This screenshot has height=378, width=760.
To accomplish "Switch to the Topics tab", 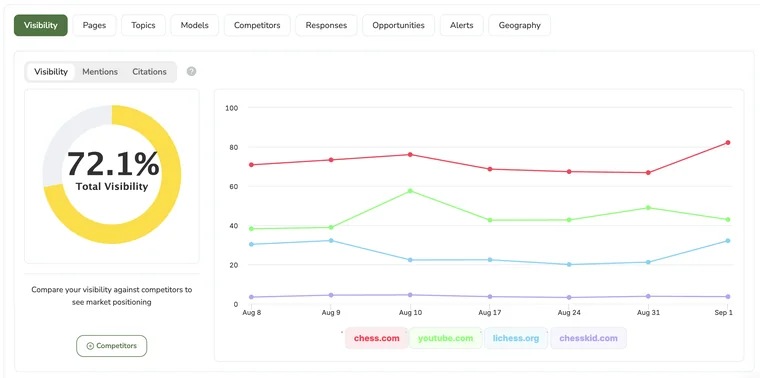I will [143, 25].
